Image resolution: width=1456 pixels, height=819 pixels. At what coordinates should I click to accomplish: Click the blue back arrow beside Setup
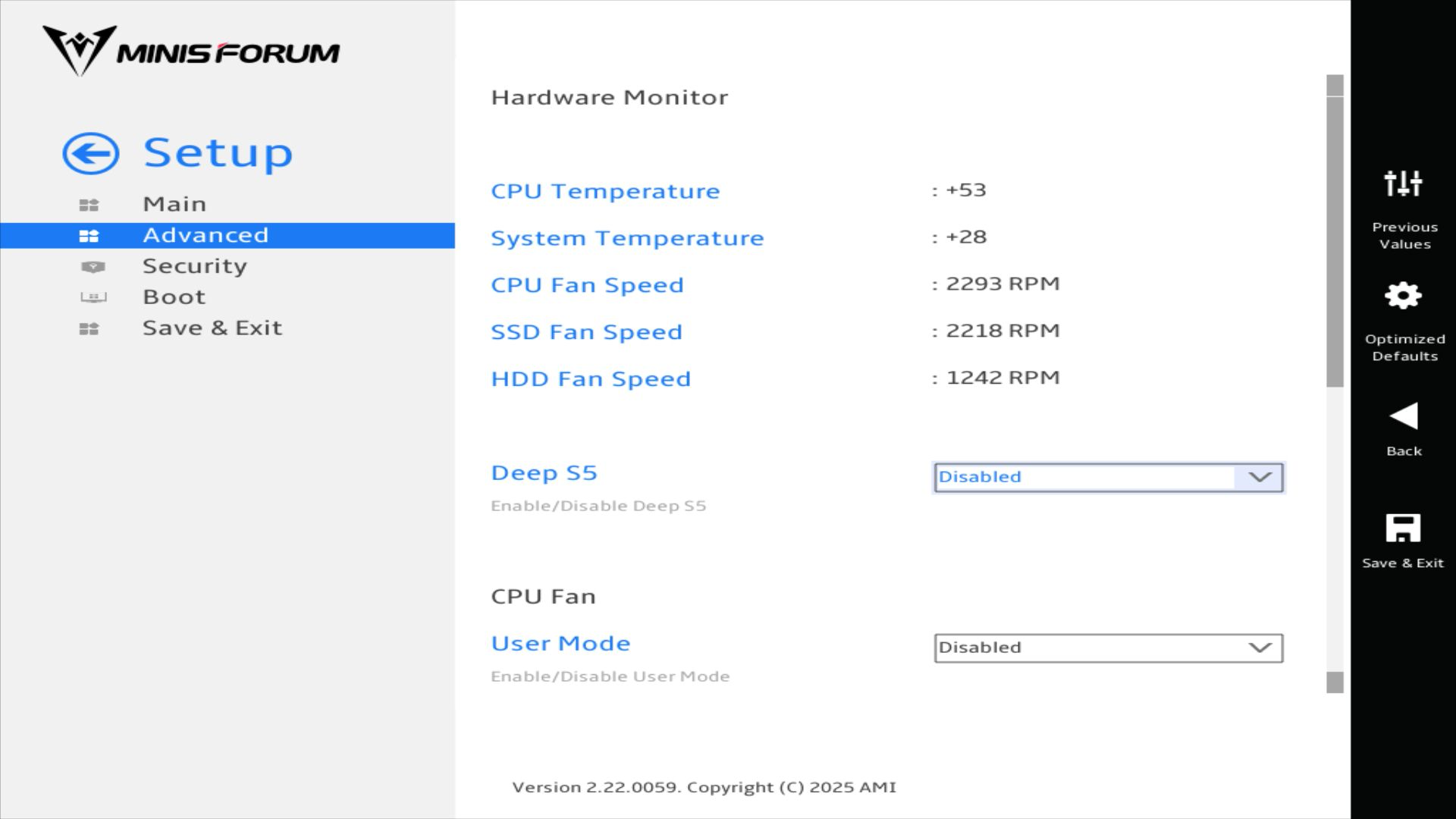click(x=90, y=154)
